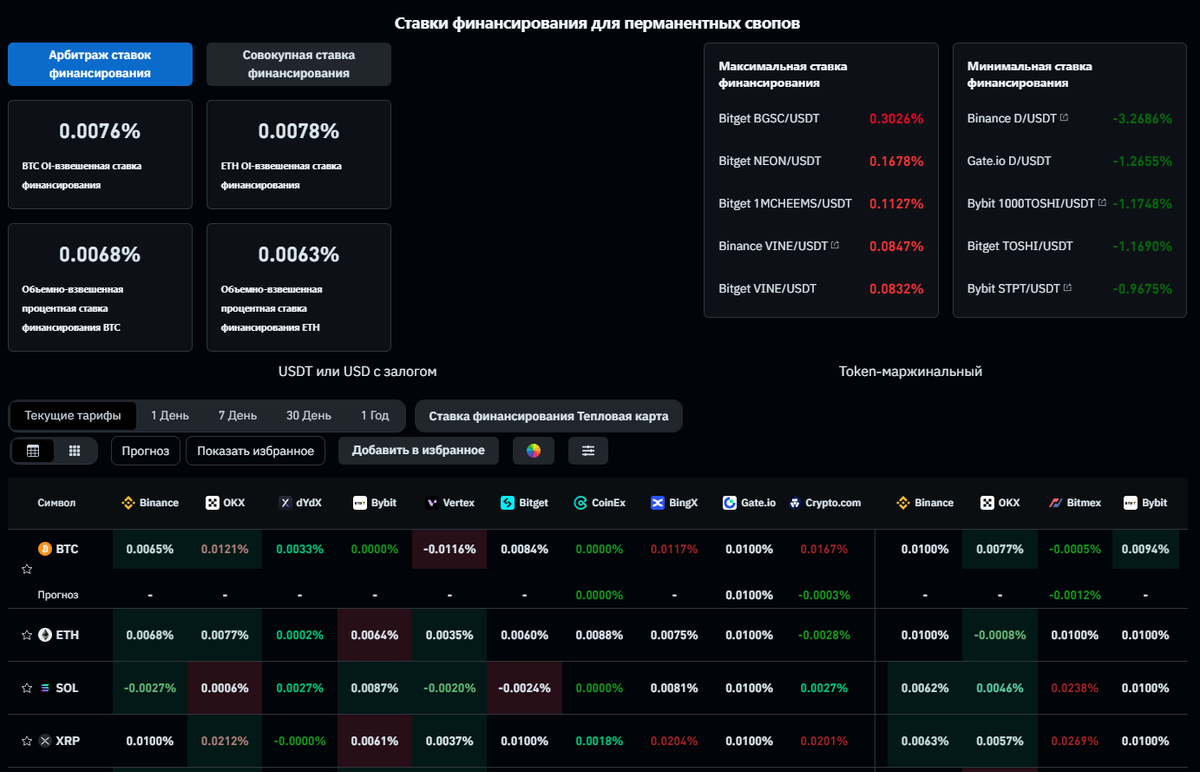Select 'Текущие тарифы' period tab
The image size is (1200, 772).
pyautogui.click(x=72, y=415)
